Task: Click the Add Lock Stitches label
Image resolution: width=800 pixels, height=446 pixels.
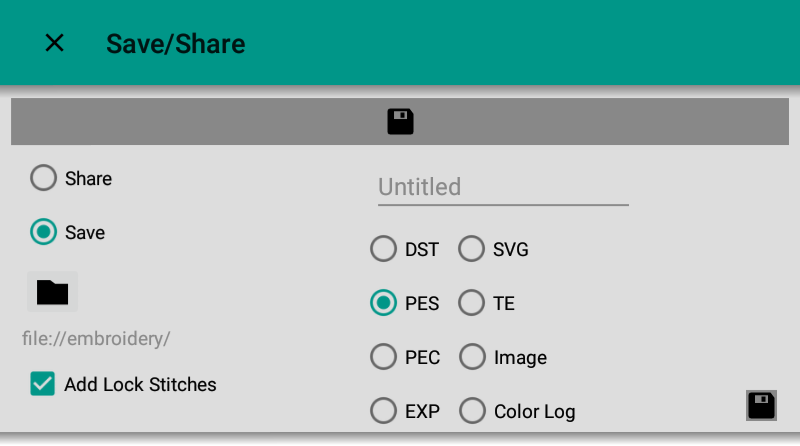Action: pyautogui.click(x=140, y=384)
